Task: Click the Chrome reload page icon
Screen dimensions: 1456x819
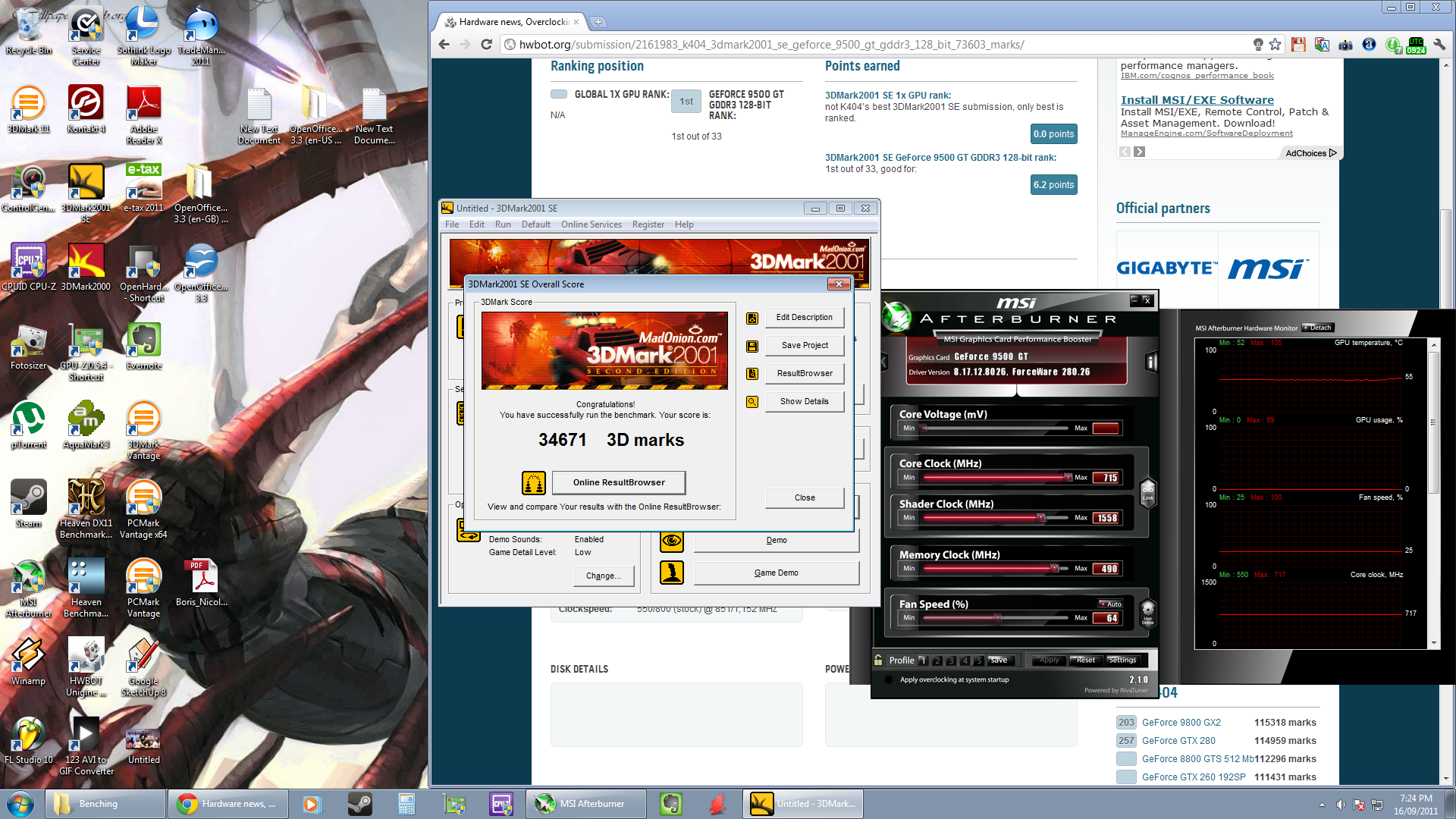Action: click(x=487, y=45)
